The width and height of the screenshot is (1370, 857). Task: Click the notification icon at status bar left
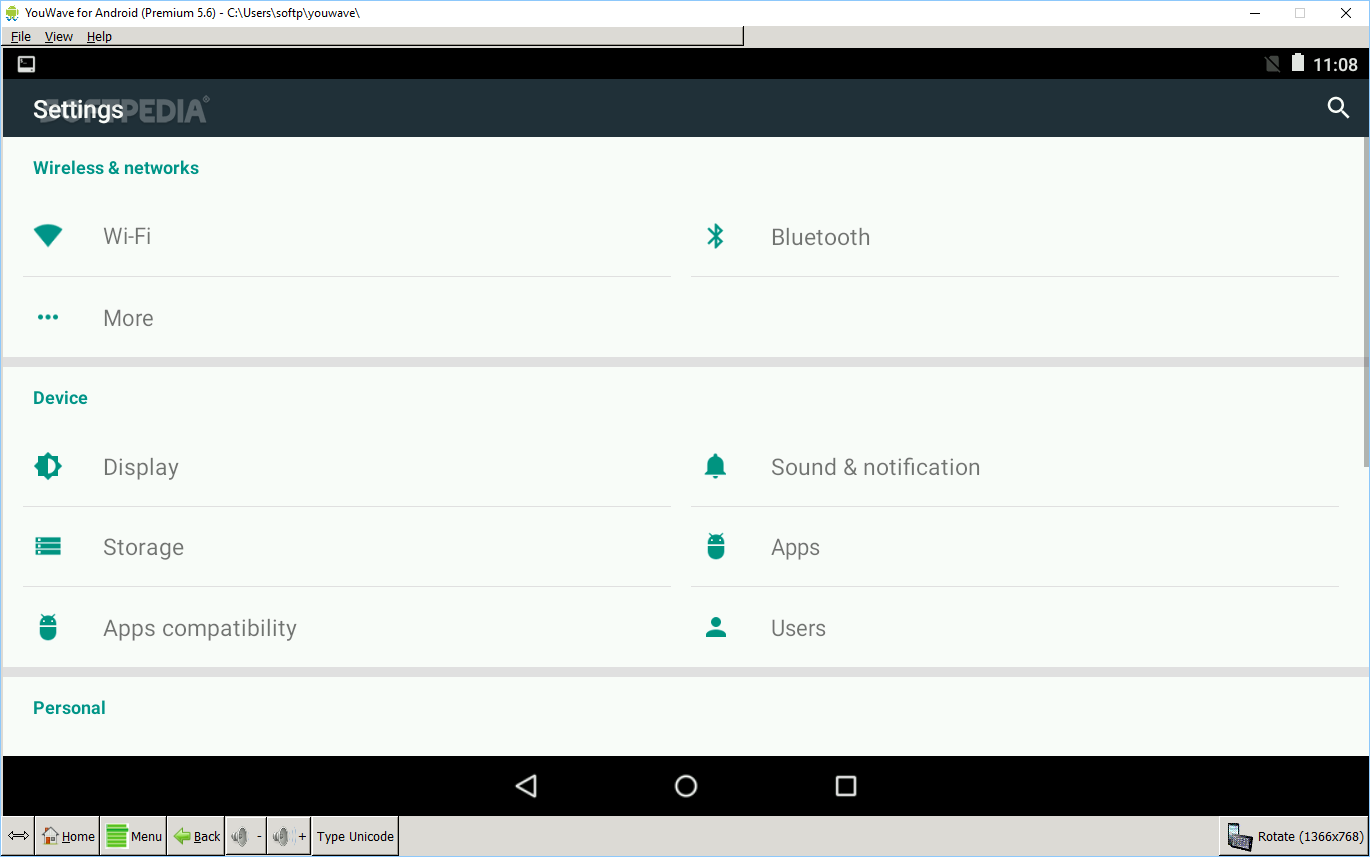(x=27, y=64)
